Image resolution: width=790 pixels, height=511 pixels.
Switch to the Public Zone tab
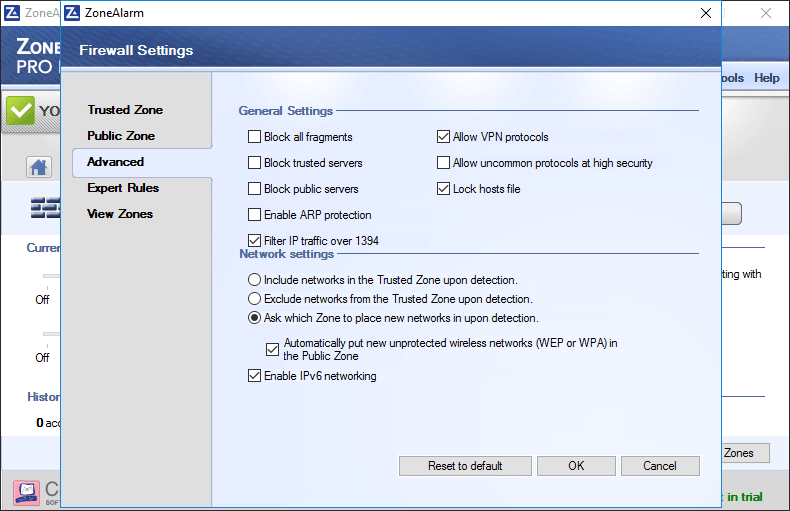click(x=121, y=136)
